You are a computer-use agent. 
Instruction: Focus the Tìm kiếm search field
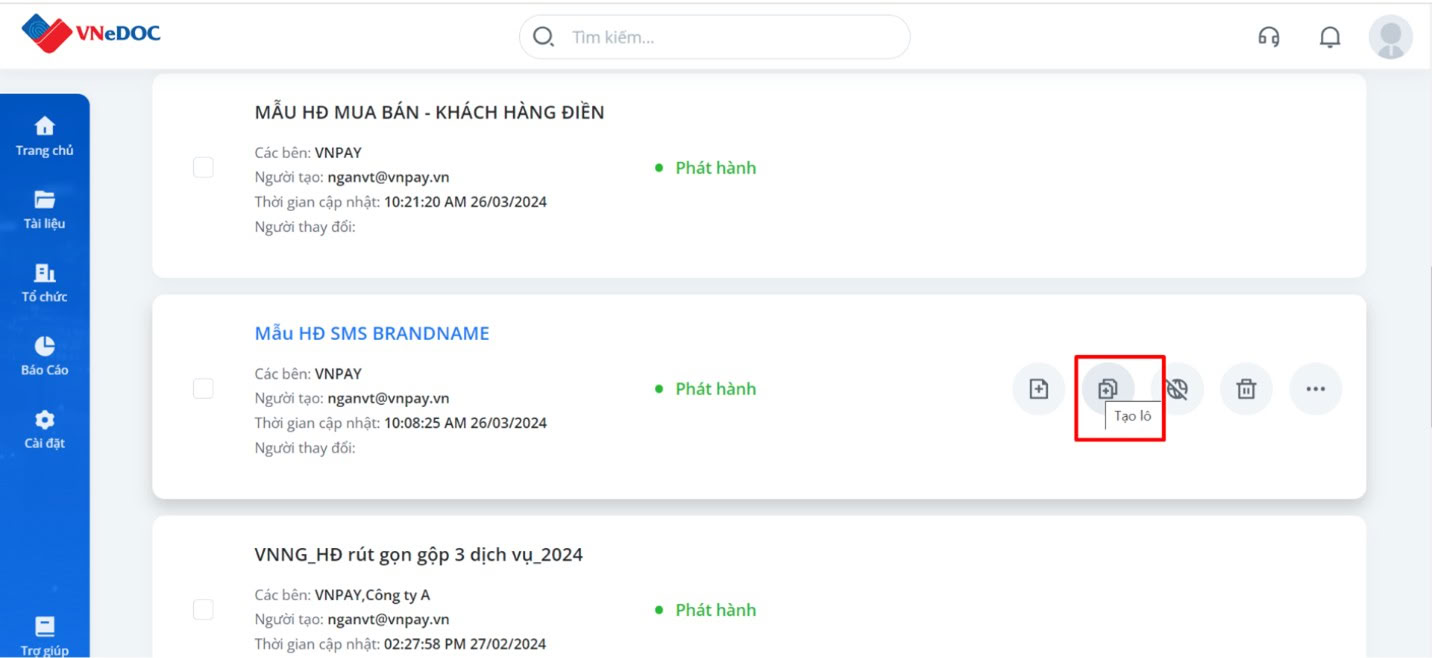coord(714,37)
